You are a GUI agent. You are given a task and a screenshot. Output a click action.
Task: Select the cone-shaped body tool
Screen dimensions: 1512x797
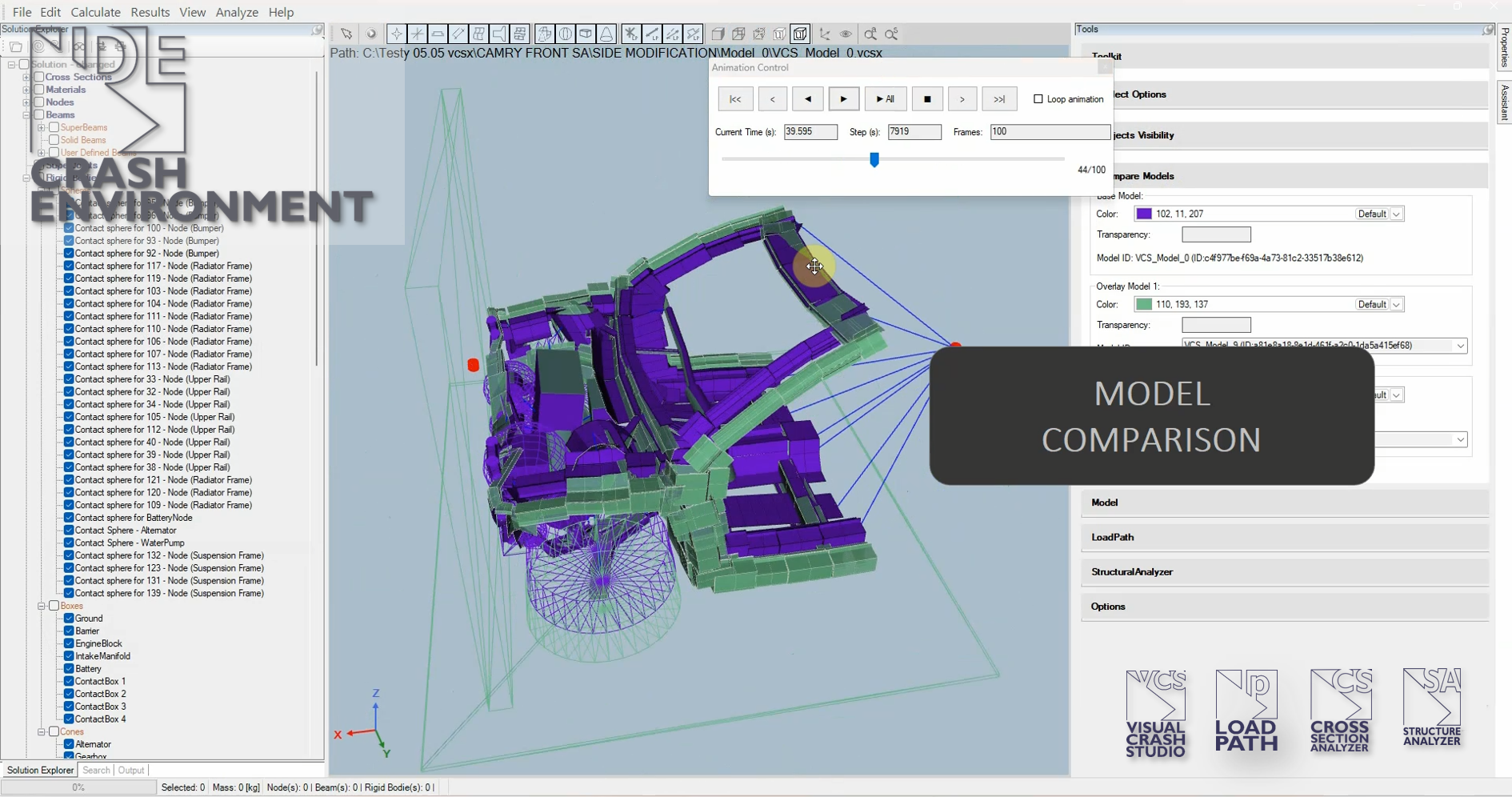(607, 34)
